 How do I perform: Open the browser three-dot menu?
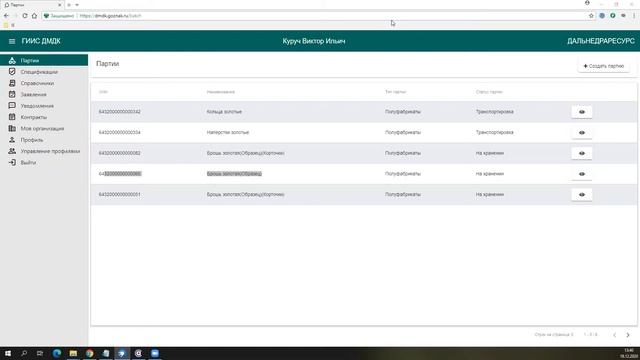point(634,16)
